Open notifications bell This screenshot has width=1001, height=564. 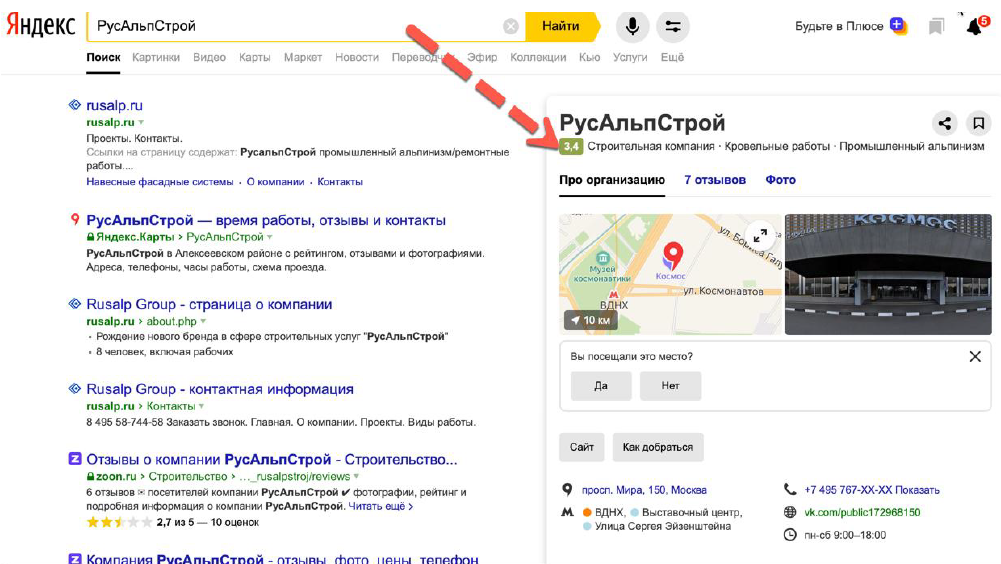point(975,26)
